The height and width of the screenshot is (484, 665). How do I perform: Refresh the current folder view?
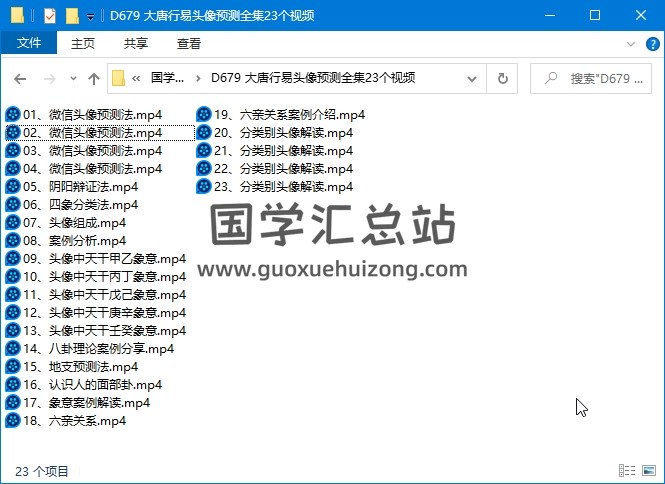[502, 78]
